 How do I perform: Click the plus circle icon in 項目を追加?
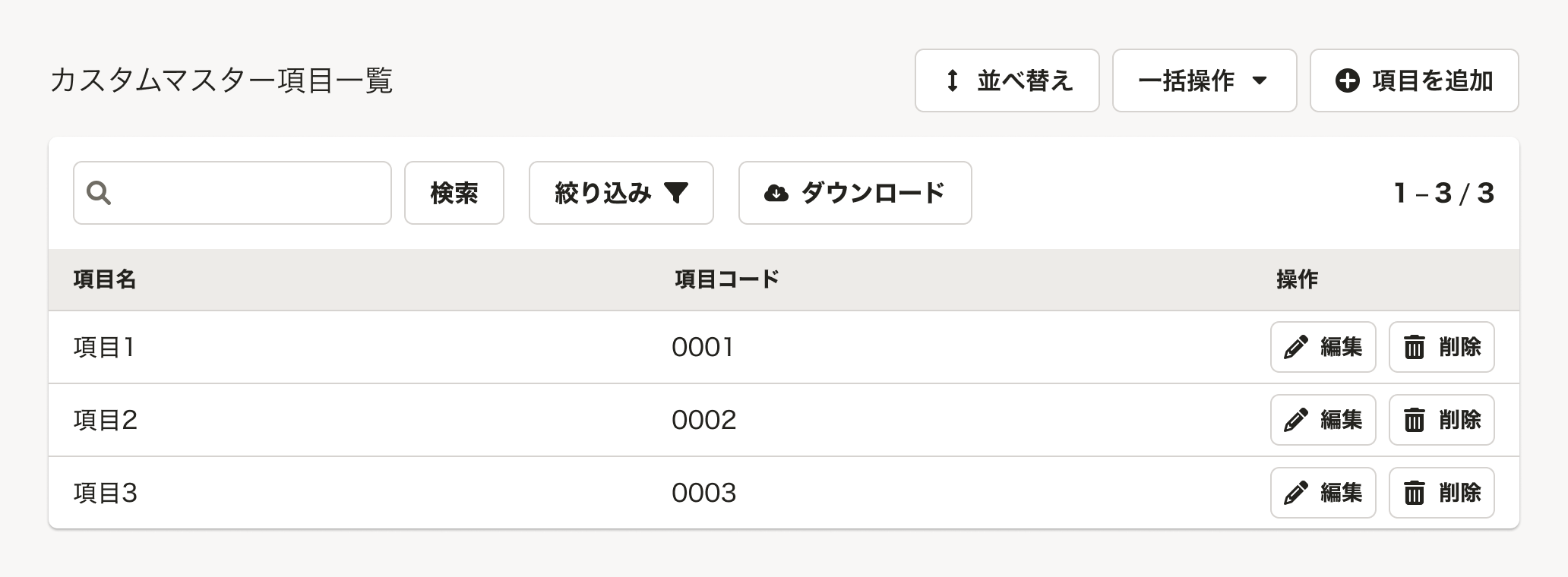click(1348, 80)
